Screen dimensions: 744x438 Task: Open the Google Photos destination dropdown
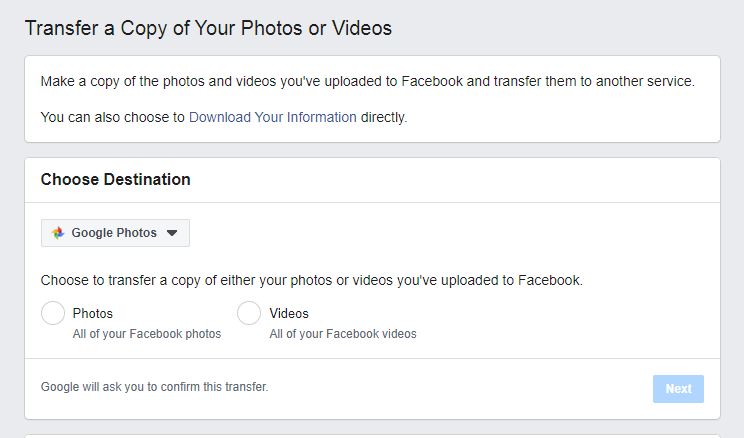115,233
